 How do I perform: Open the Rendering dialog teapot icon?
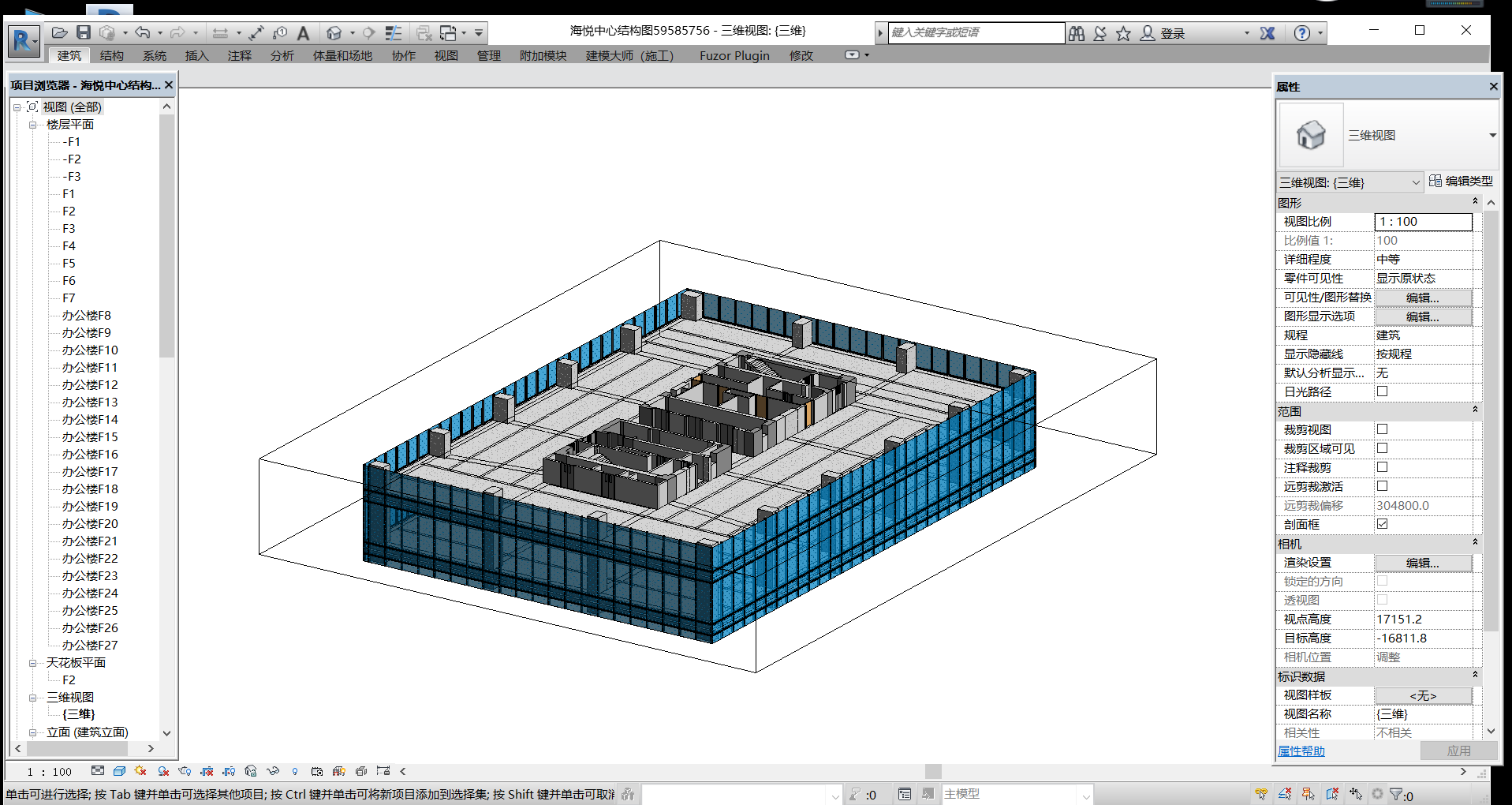[x=185, y=771]
